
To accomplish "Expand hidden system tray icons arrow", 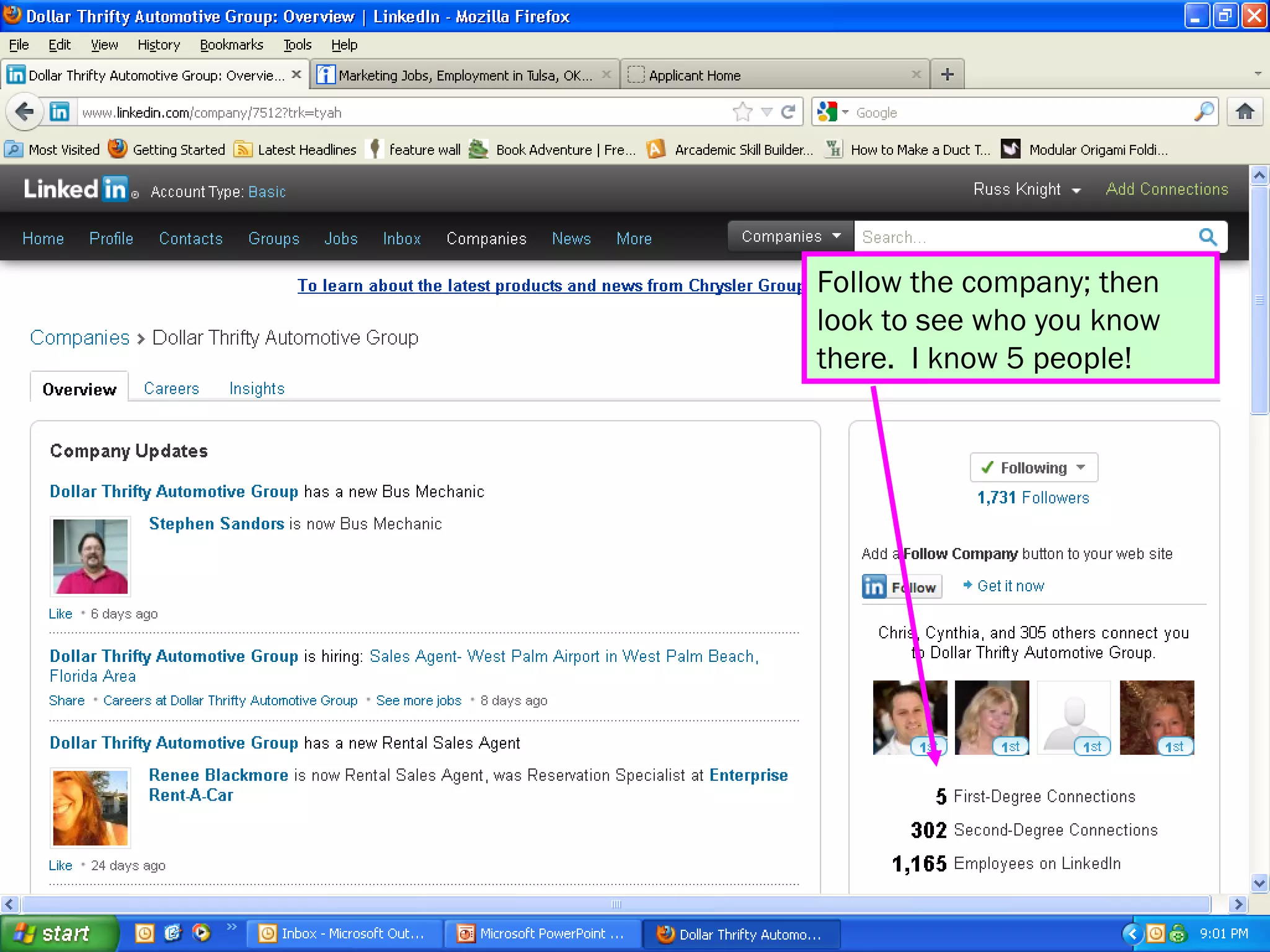I will [x=1132, y=933].
